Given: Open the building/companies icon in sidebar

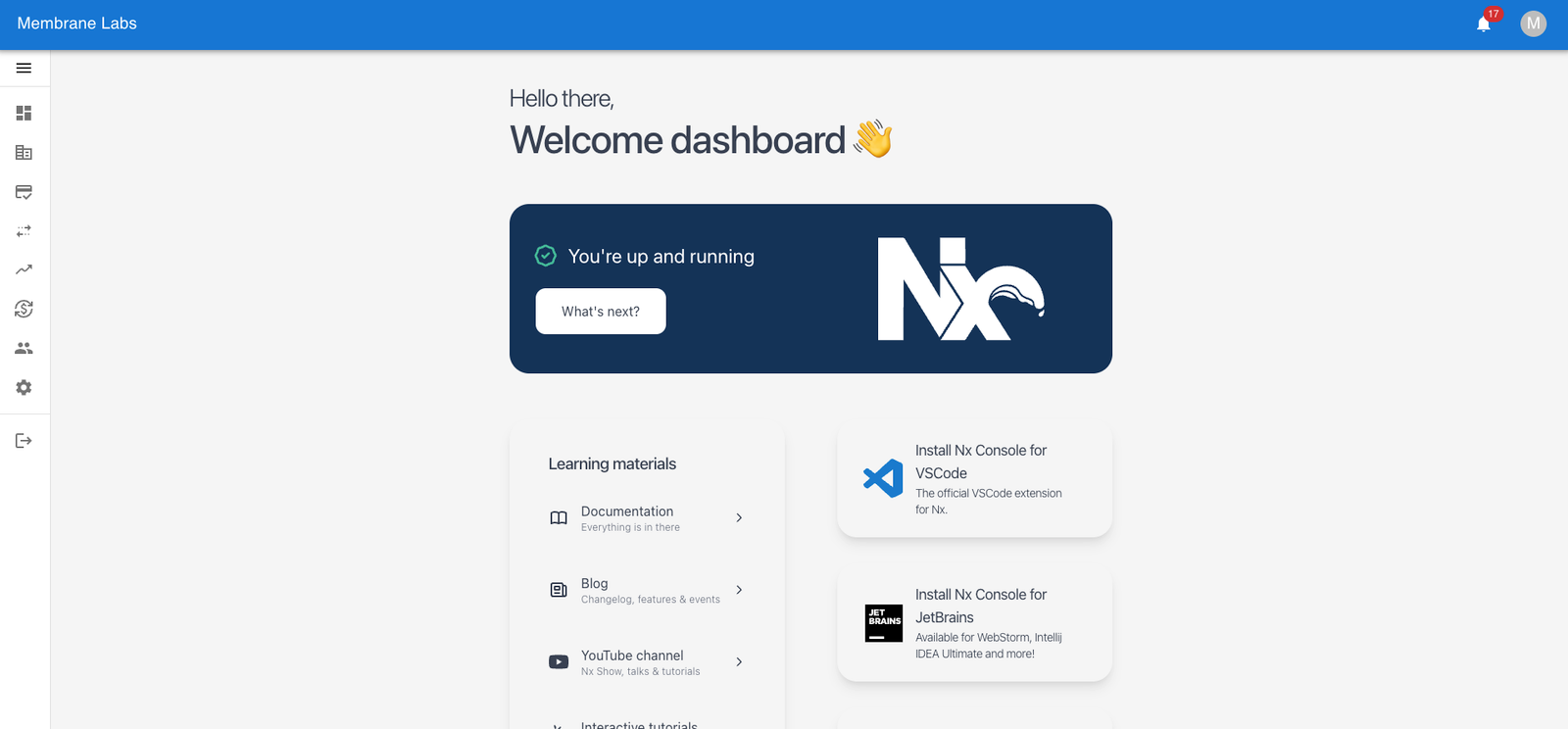Looking at the screenshot, I should coord(24,152).
